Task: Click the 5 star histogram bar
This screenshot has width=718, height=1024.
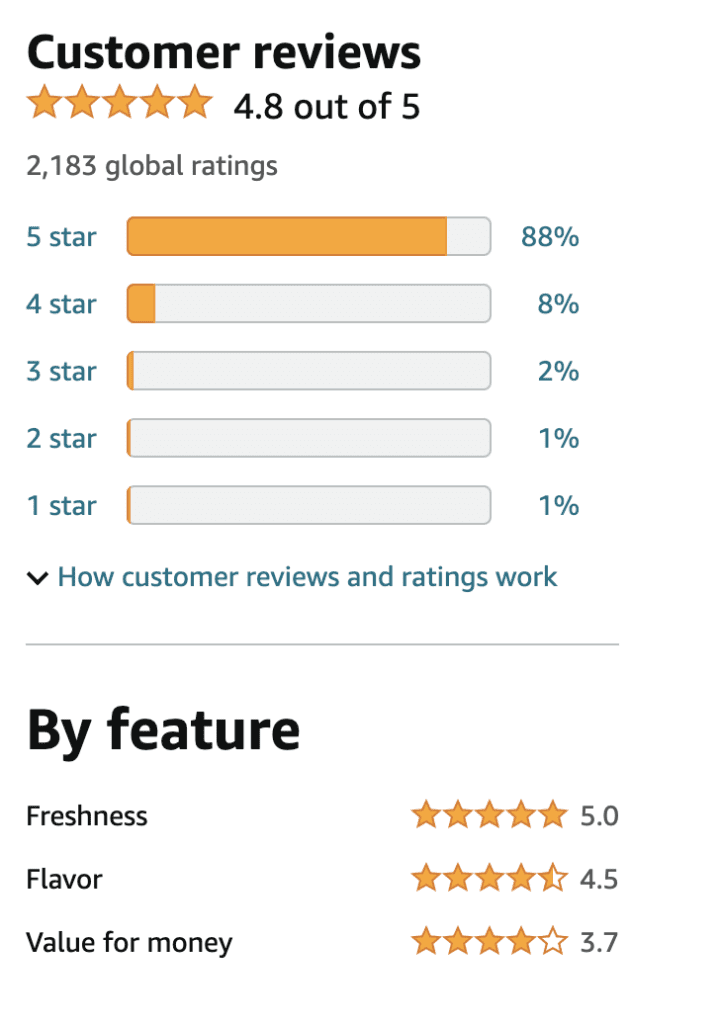Action: tap(309, 236)
